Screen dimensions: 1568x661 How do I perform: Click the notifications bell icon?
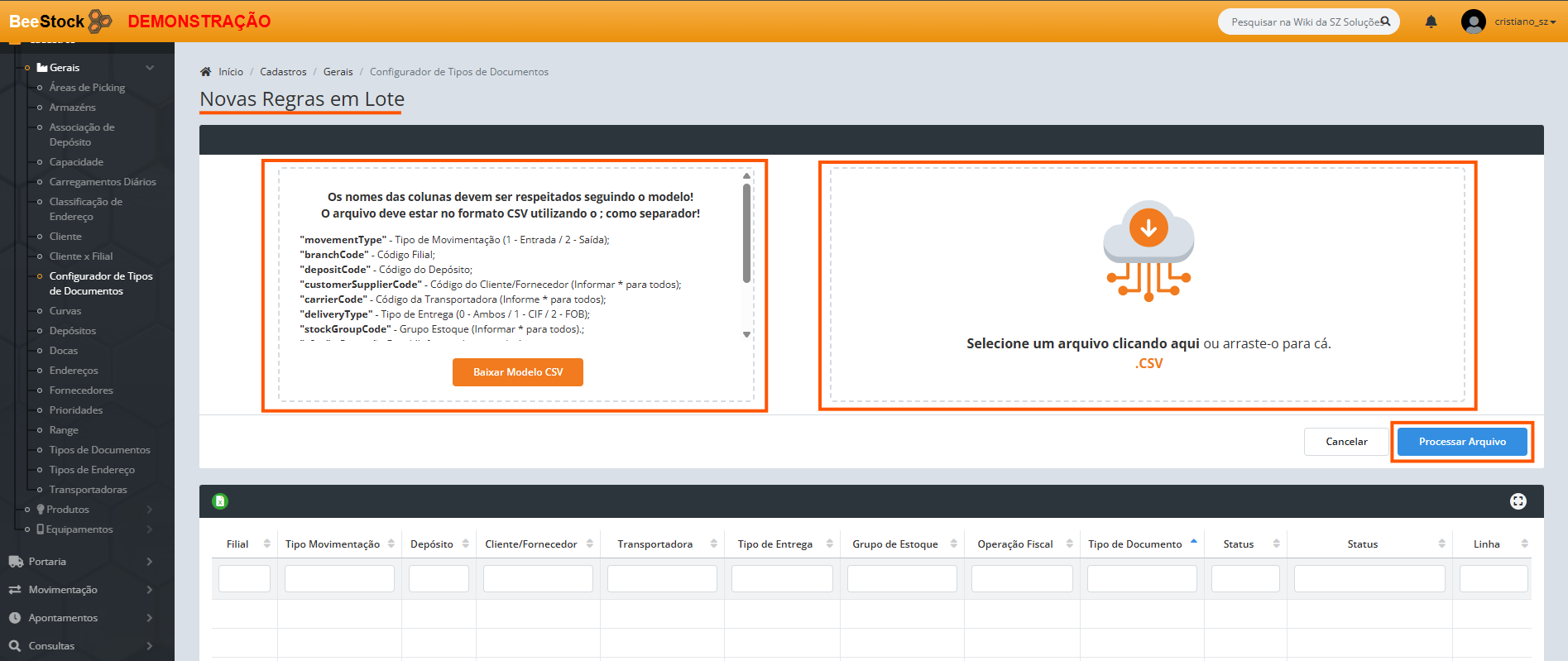1431,22
